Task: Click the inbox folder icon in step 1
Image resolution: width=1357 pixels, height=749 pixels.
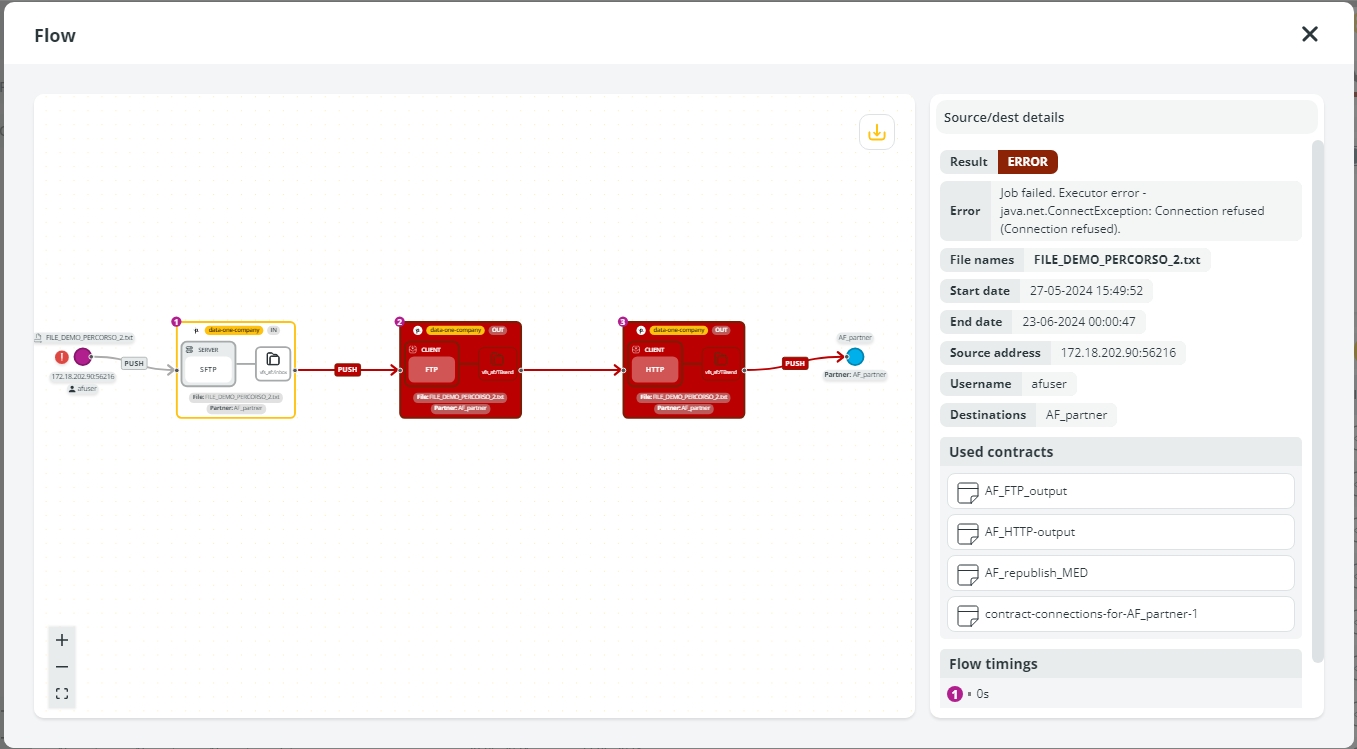Action: coord(273,360)
